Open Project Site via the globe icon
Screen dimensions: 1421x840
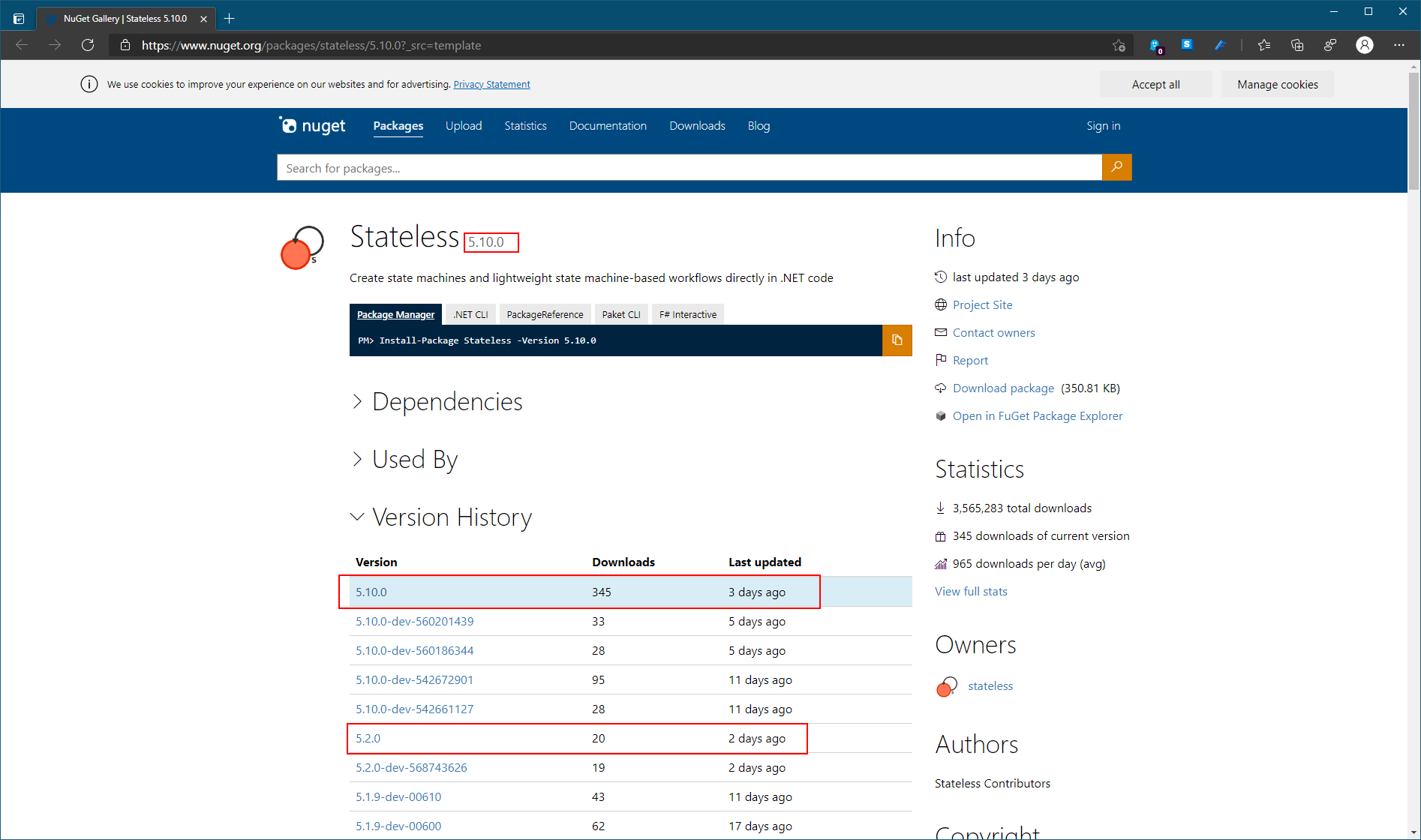click(941, 304)
